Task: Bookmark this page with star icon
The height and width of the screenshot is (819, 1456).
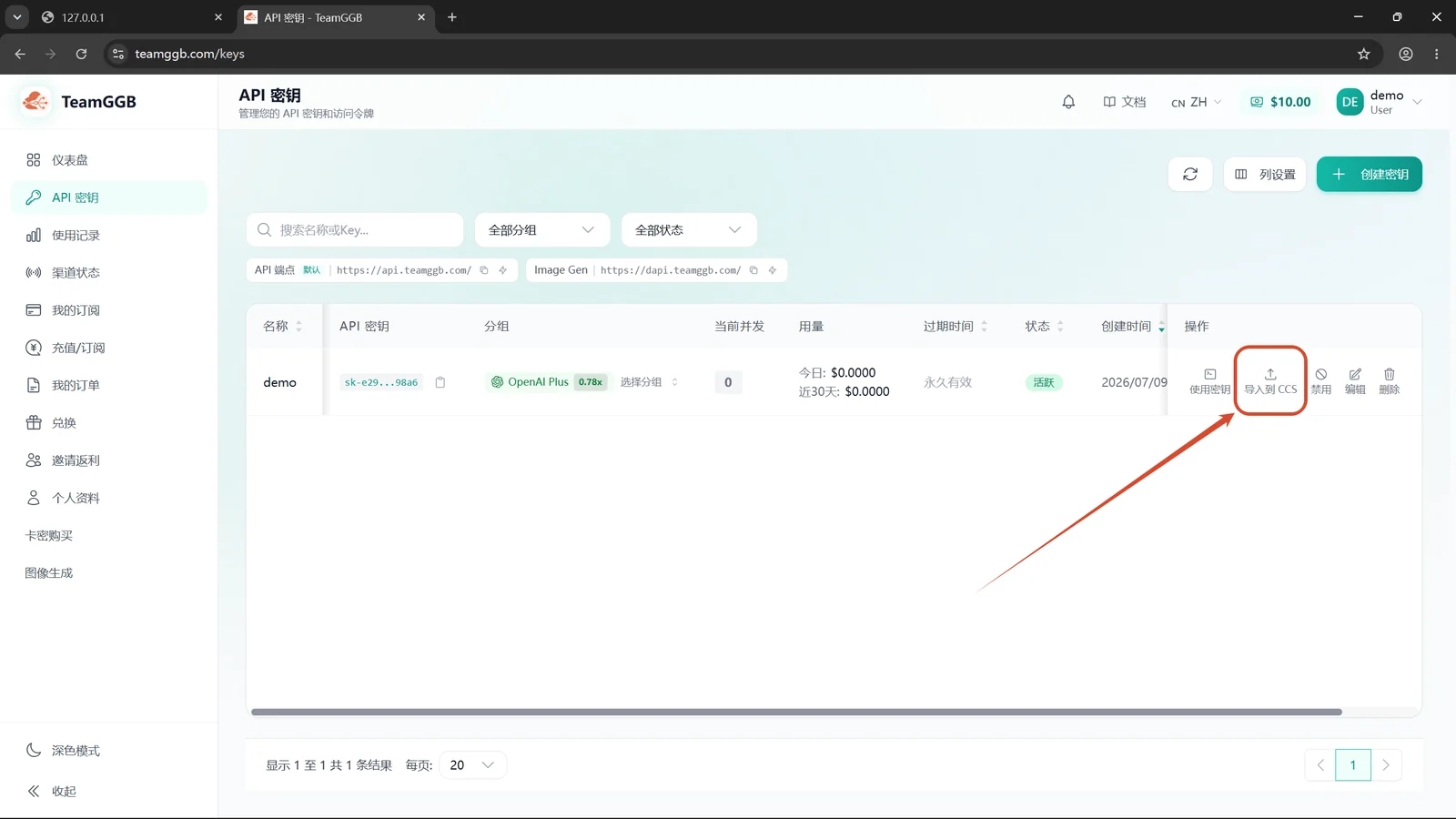Action: (x=1363, y=54)
